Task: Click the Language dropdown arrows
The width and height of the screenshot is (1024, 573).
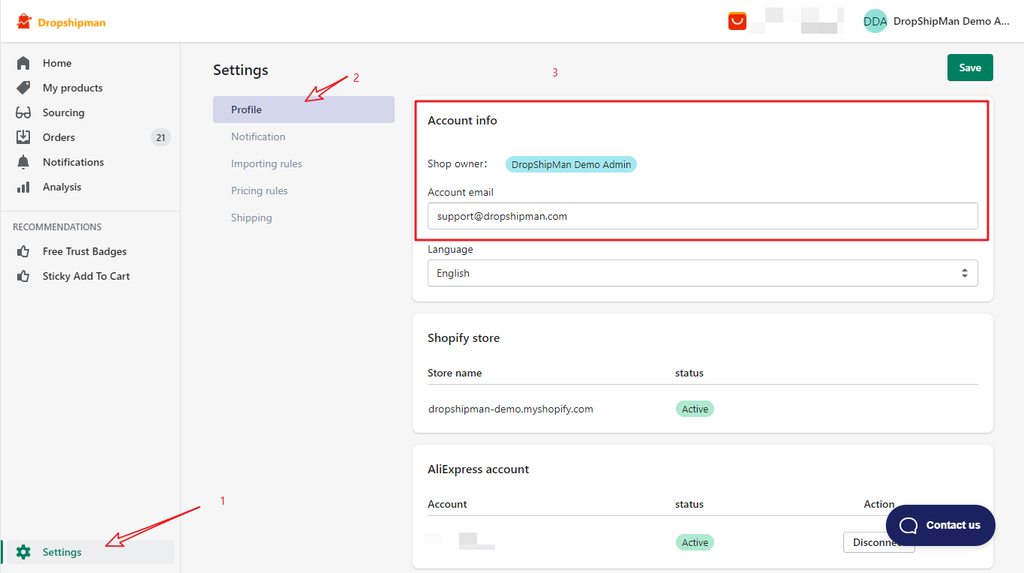Action: 964,273
